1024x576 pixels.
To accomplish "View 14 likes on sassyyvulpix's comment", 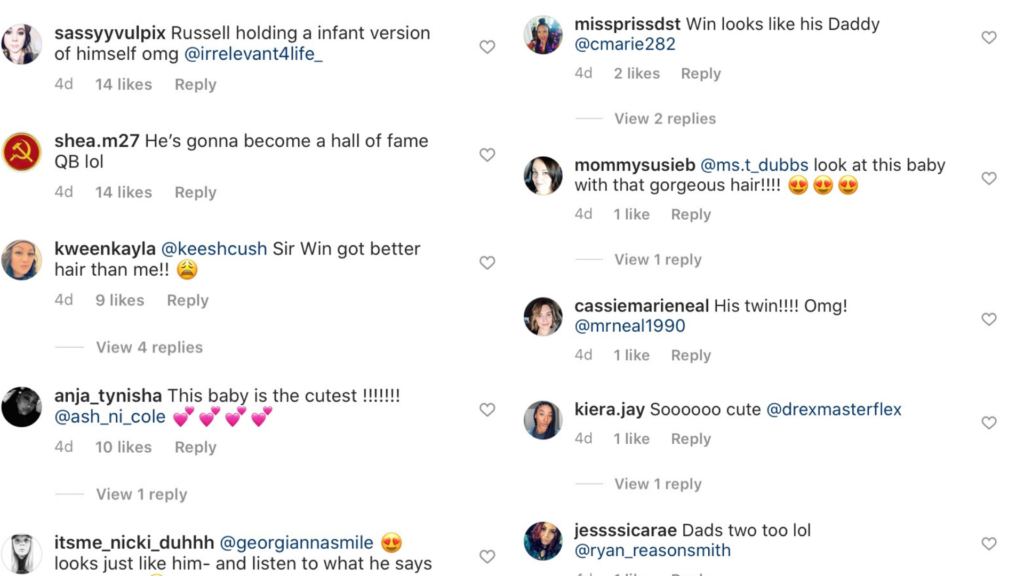I will click(x=123, y=84).
